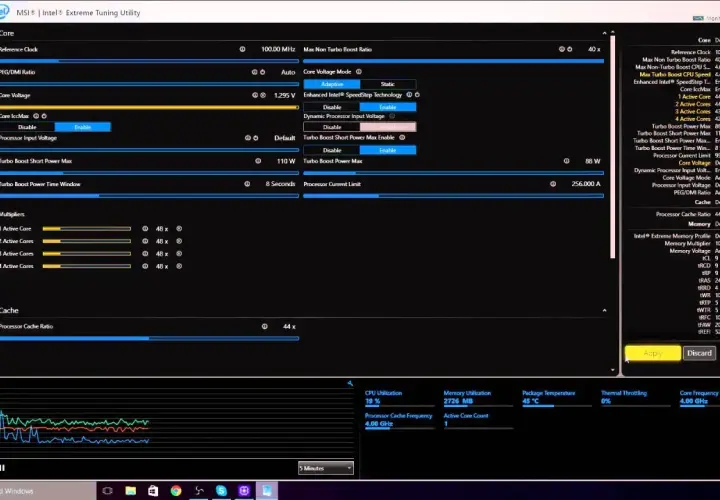Screen dimensions: 720x500
Task: Reset Max Non Turbo Boost Ratio
Action: point(569,49)
